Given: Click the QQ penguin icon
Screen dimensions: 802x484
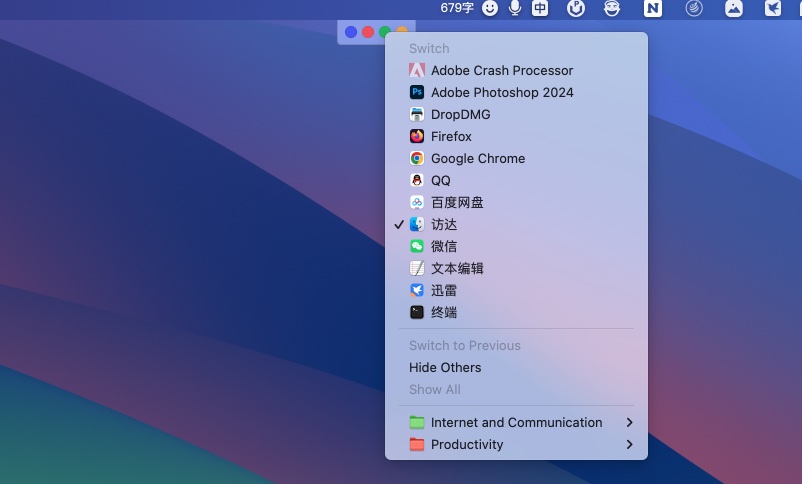Looking at the screenshot, I should 417,180.
